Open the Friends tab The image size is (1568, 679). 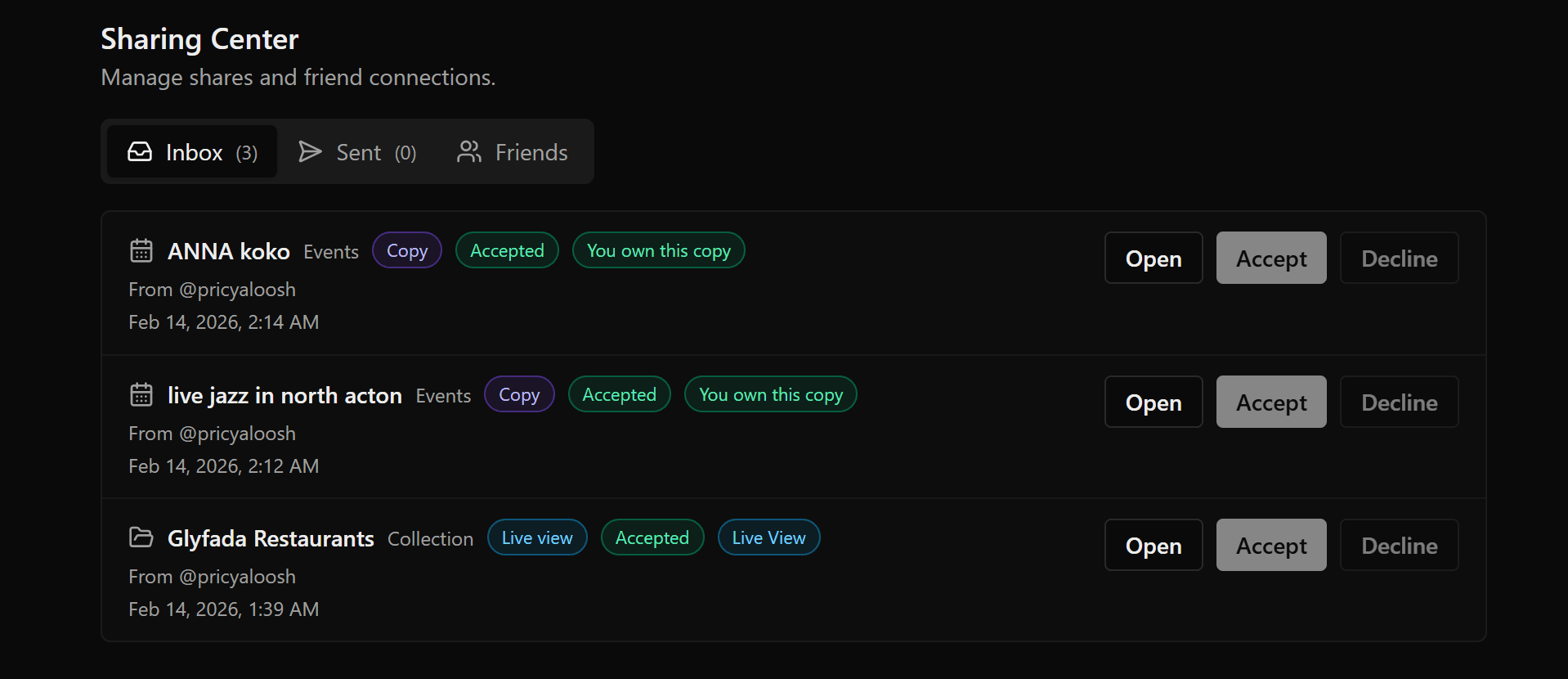click(531, 151)
